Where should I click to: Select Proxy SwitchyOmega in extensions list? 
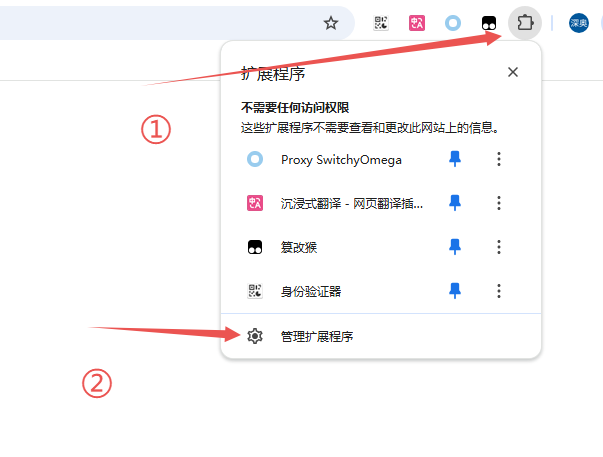[340, 159]
